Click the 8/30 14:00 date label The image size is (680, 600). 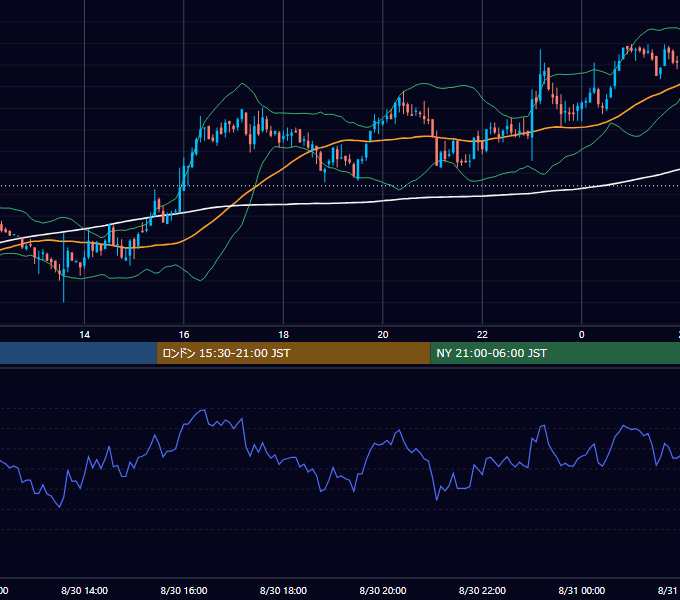point(85,590)
